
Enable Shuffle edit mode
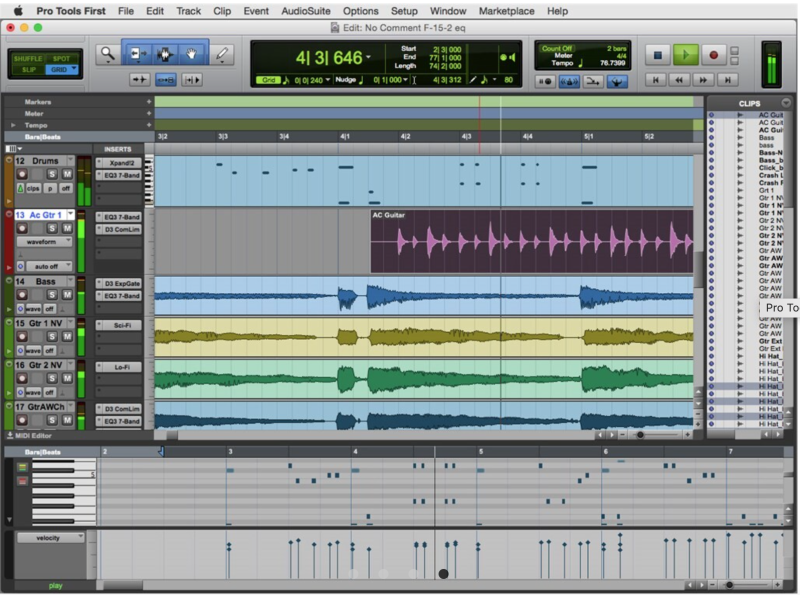click(28, 59)
